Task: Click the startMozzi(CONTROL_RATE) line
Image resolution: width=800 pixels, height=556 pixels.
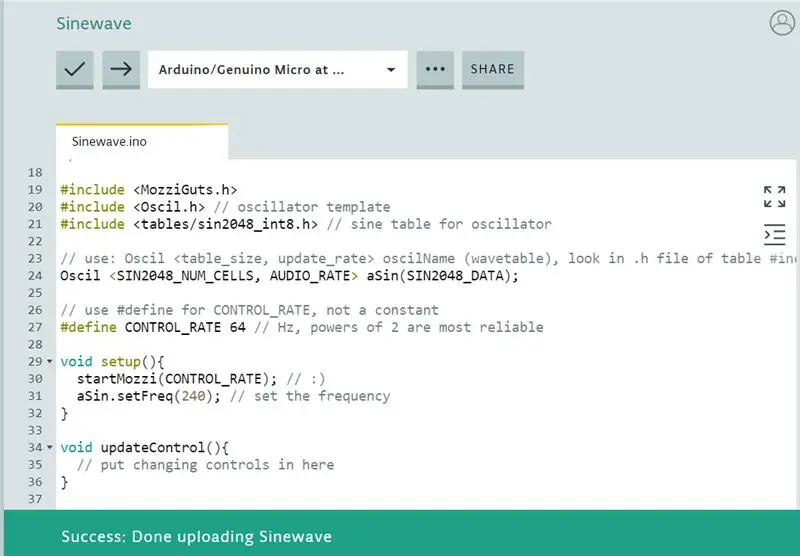Action: 201,378
